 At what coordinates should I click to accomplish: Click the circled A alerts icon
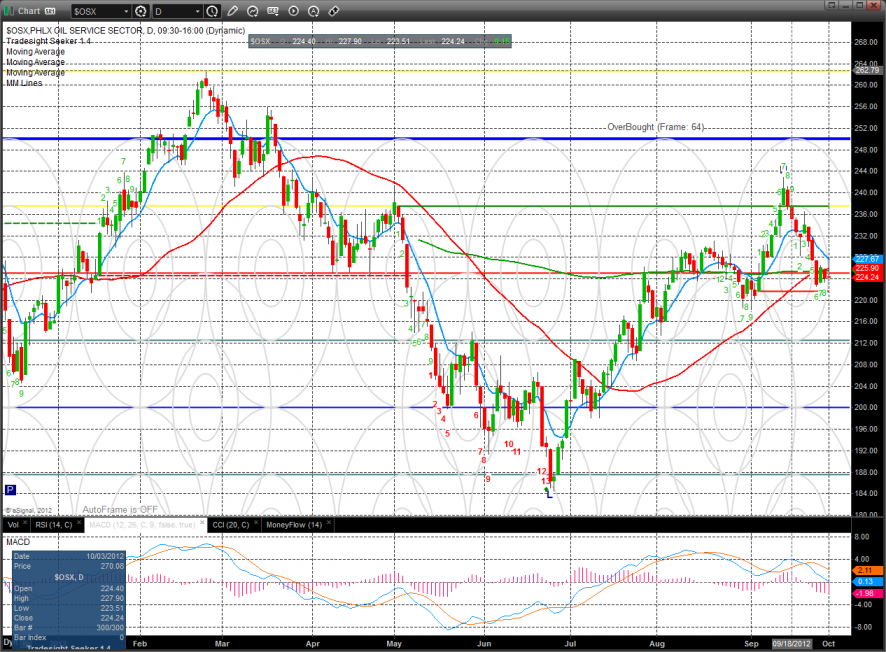coord(314,11)
